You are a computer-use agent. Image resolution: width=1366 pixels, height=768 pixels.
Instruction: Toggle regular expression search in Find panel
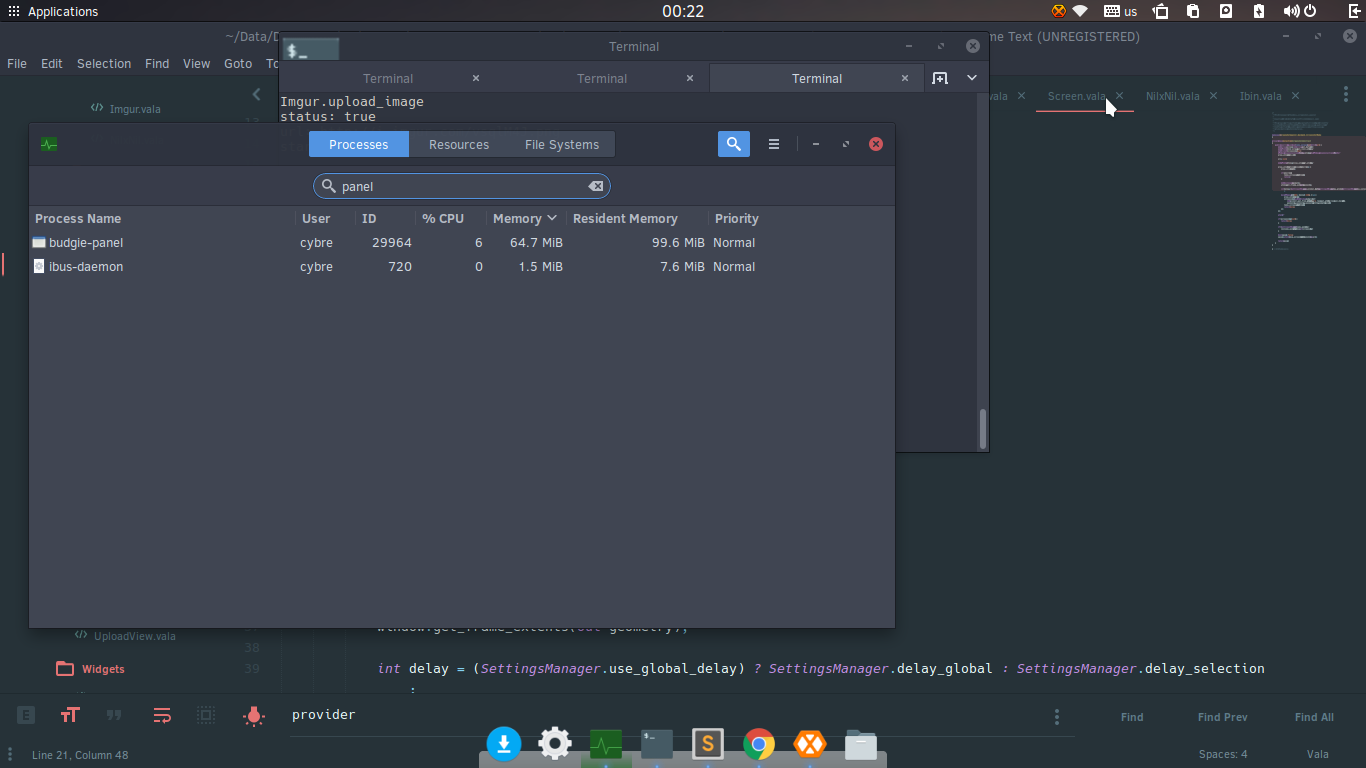26,715
